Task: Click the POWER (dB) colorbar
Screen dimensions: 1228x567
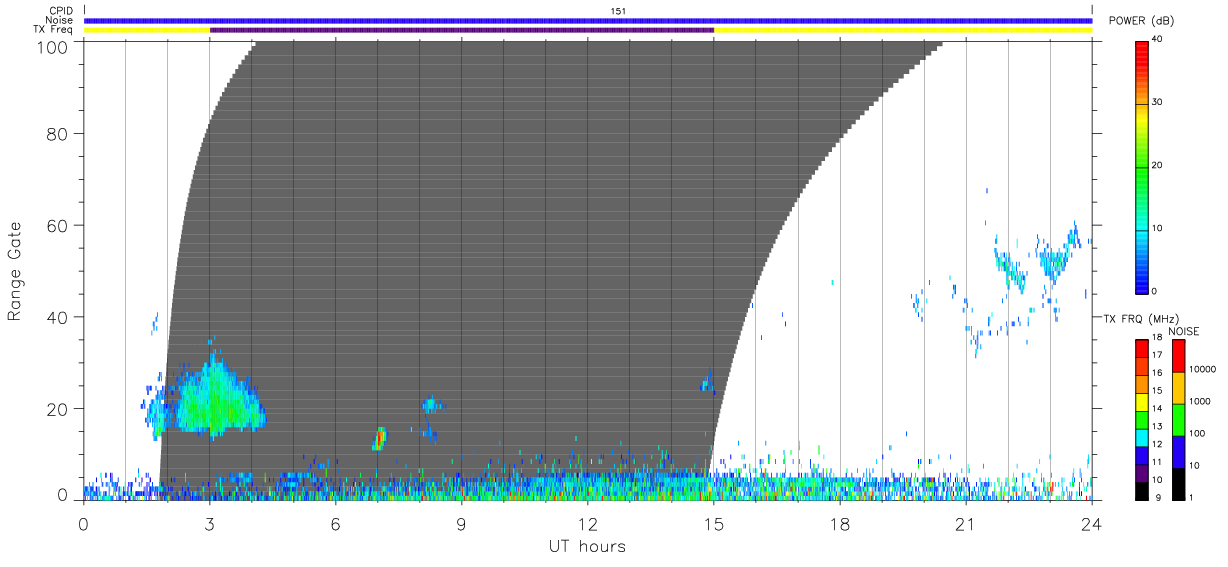Action: (x=1142, y=166)
